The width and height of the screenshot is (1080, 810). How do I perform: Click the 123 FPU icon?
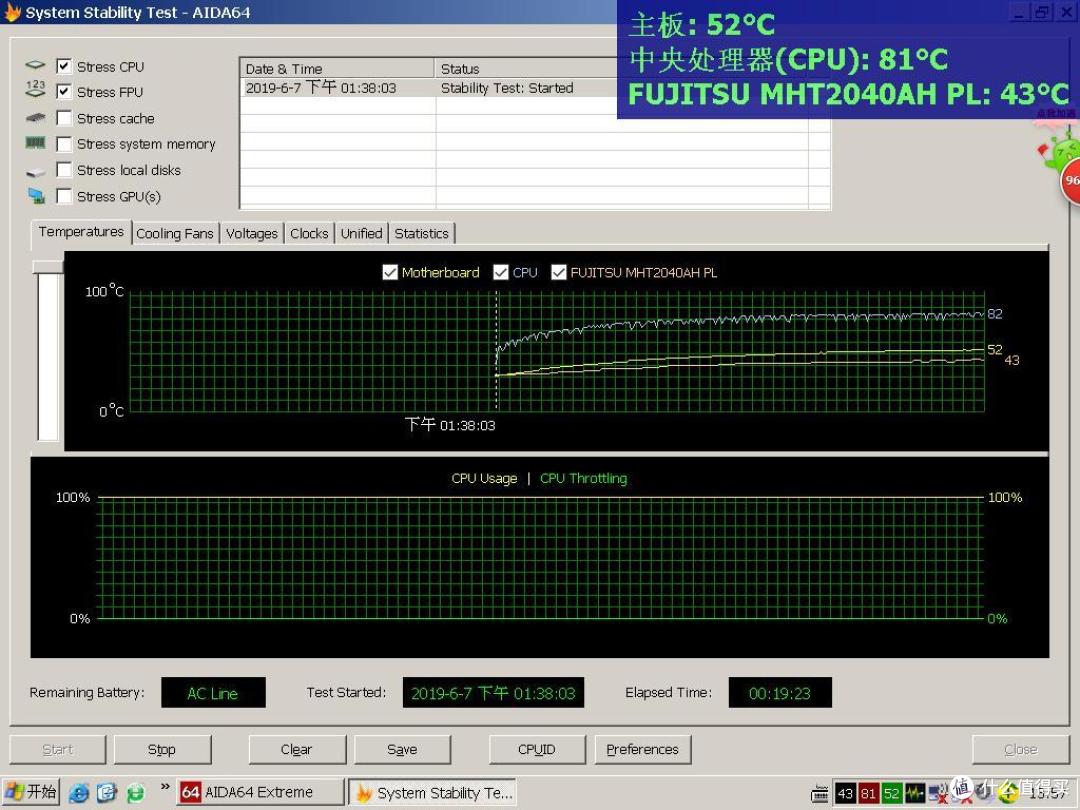point(35,88)
